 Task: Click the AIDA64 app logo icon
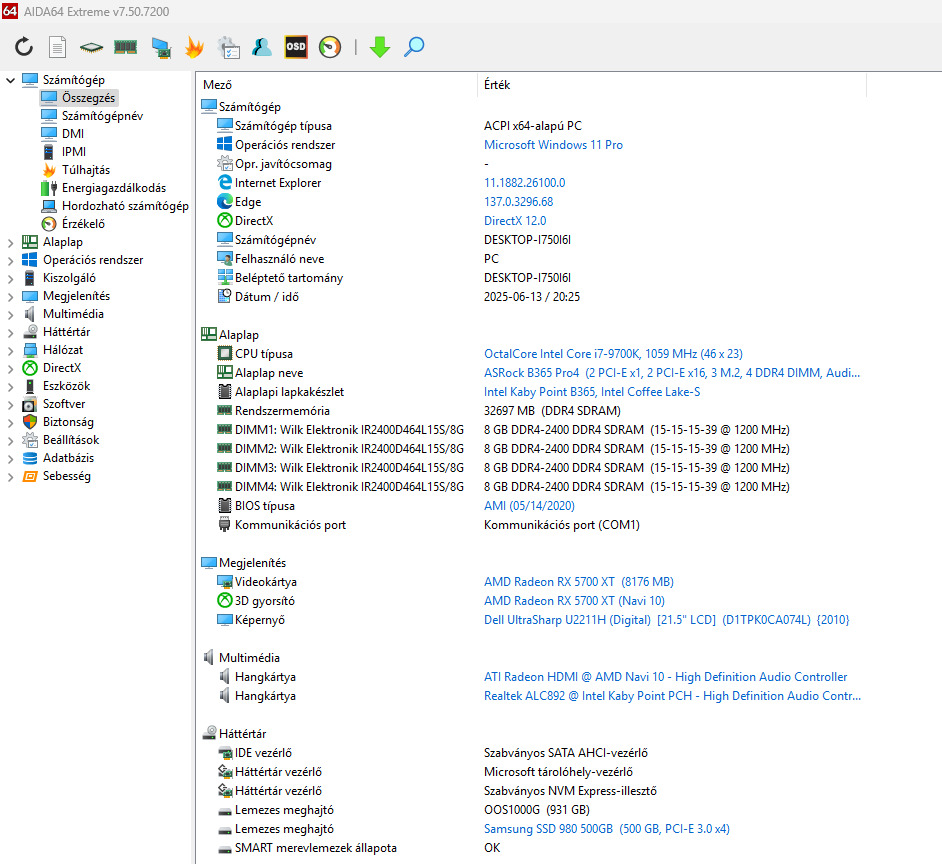coord(10,10)
